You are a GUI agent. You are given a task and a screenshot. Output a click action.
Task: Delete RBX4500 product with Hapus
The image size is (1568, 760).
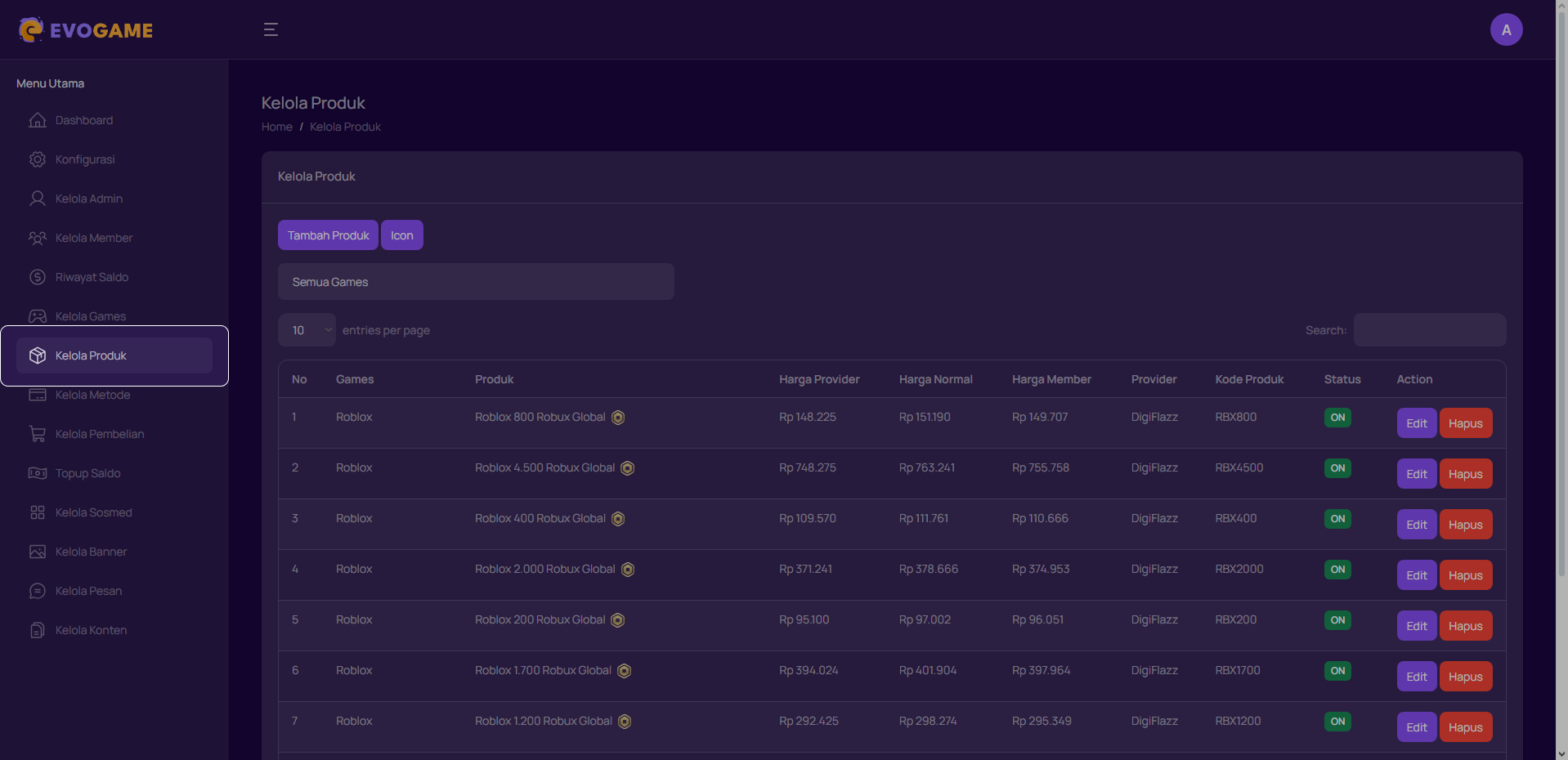(1466, 474)
